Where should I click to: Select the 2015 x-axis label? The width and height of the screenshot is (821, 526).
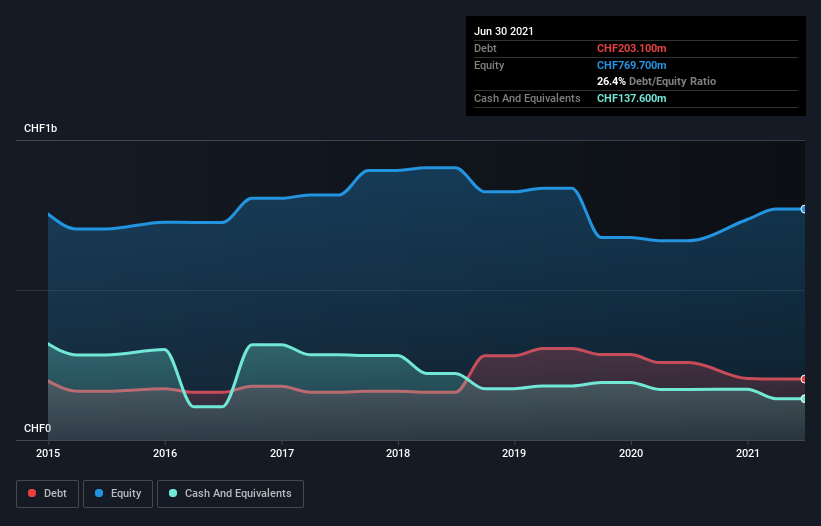click(x=48, y=453)
